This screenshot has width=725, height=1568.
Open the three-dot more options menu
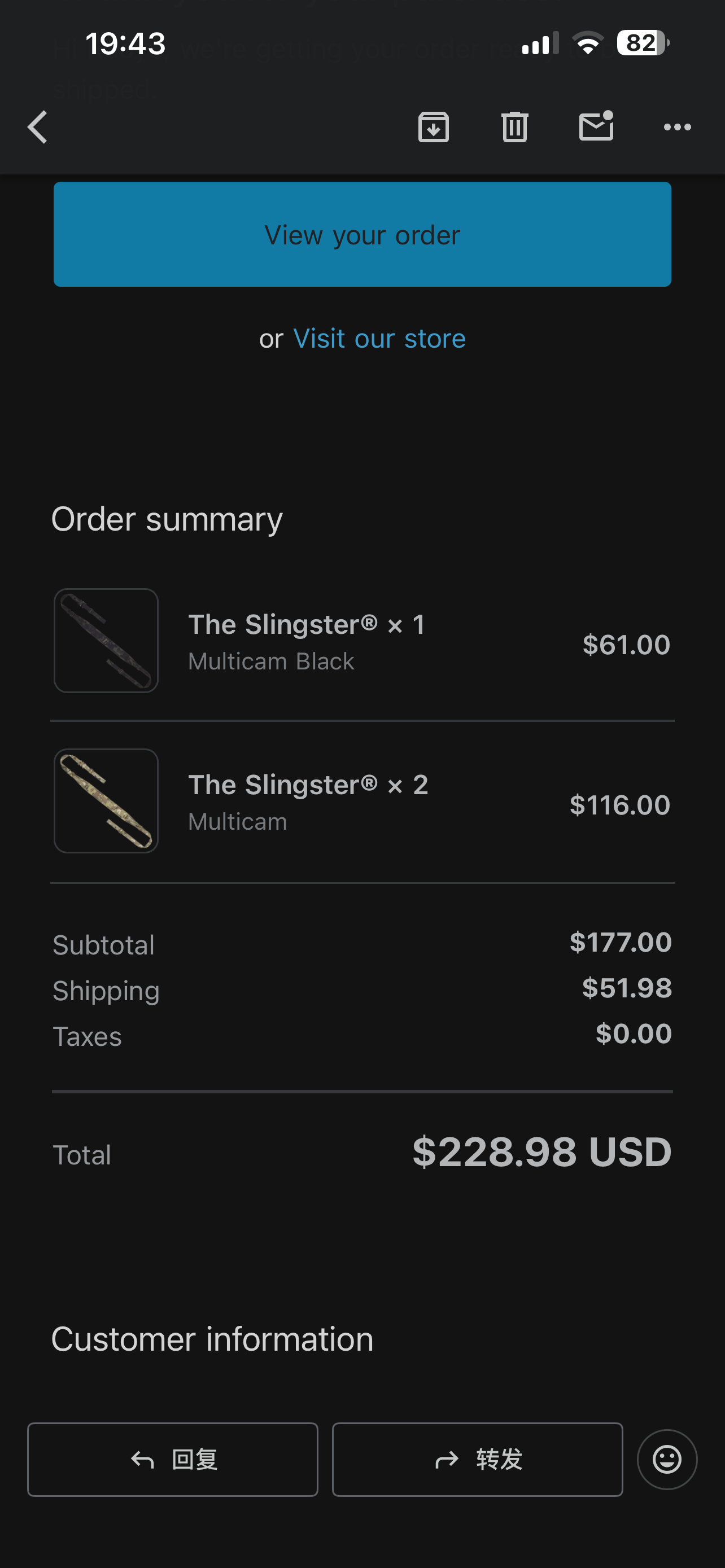[677, 127]
